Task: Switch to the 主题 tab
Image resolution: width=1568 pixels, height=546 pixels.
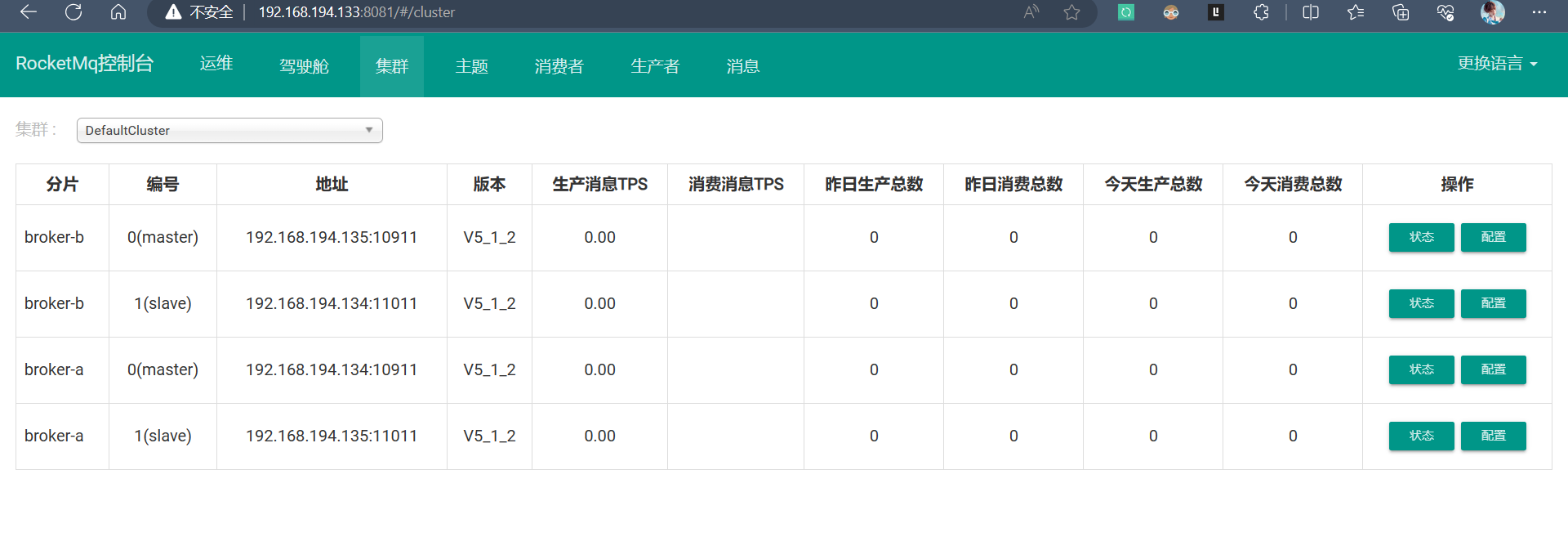Action: pos(471,66)
